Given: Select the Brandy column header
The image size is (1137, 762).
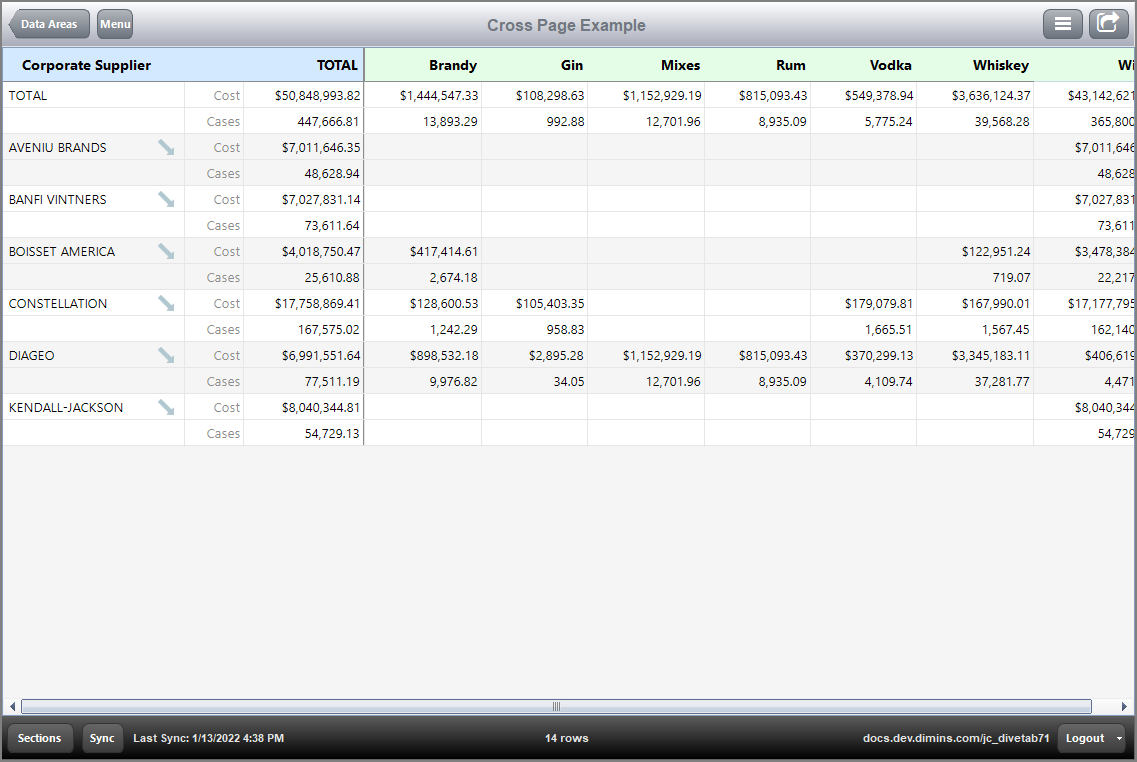Looking at the screenshot, I should [452, 65].
